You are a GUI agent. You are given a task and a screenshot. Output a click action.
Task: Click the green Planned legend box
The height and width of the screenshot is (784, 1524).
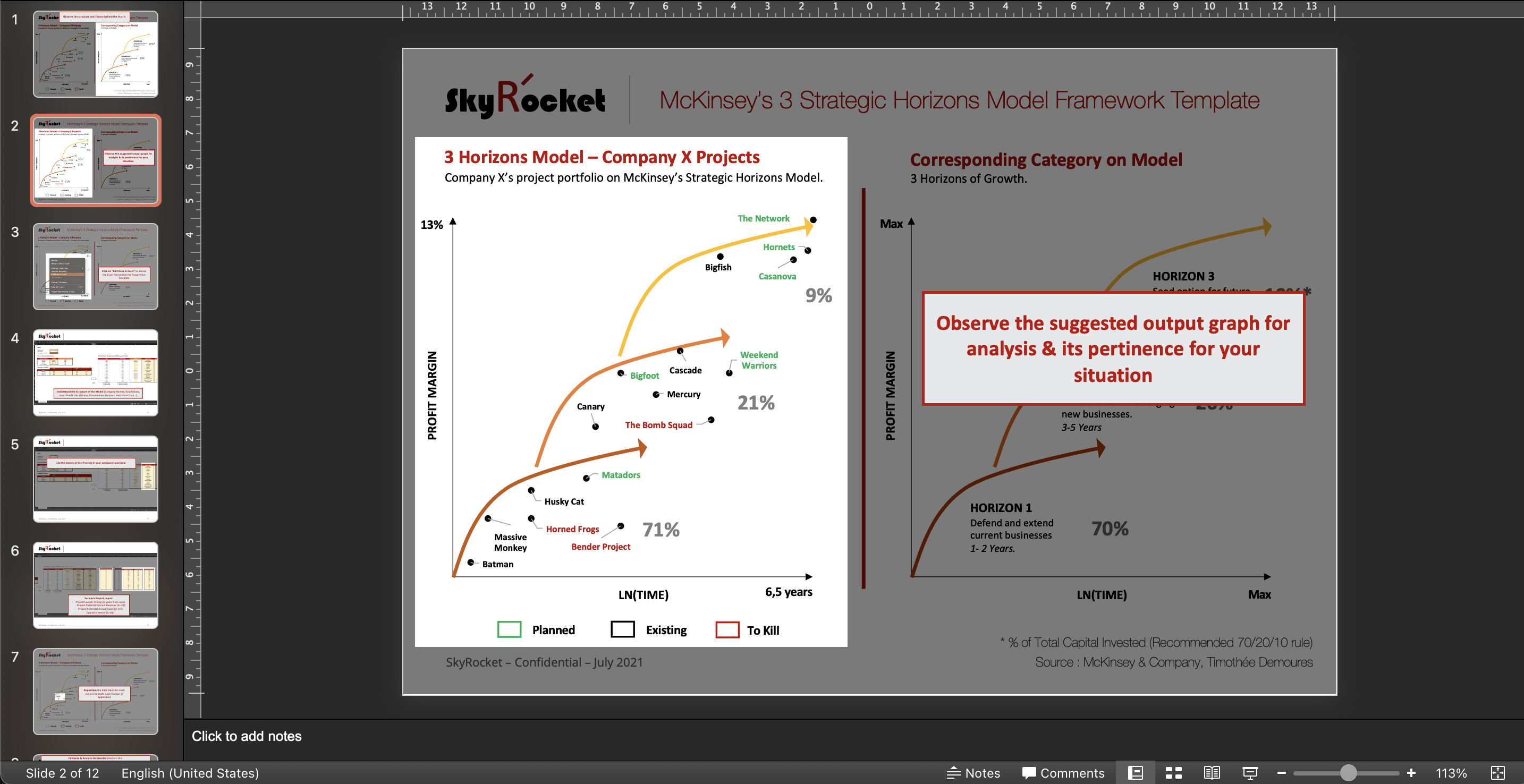click(x=509, y=629)
